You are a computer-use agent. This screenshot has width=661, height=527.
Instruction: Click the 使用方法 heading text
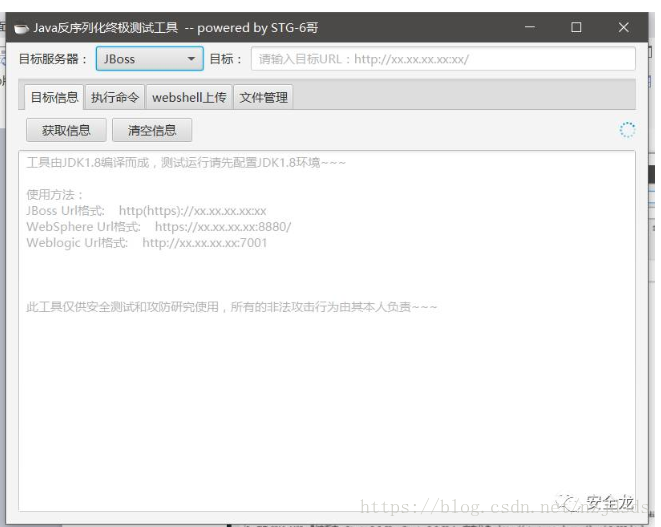click(54, 194)
